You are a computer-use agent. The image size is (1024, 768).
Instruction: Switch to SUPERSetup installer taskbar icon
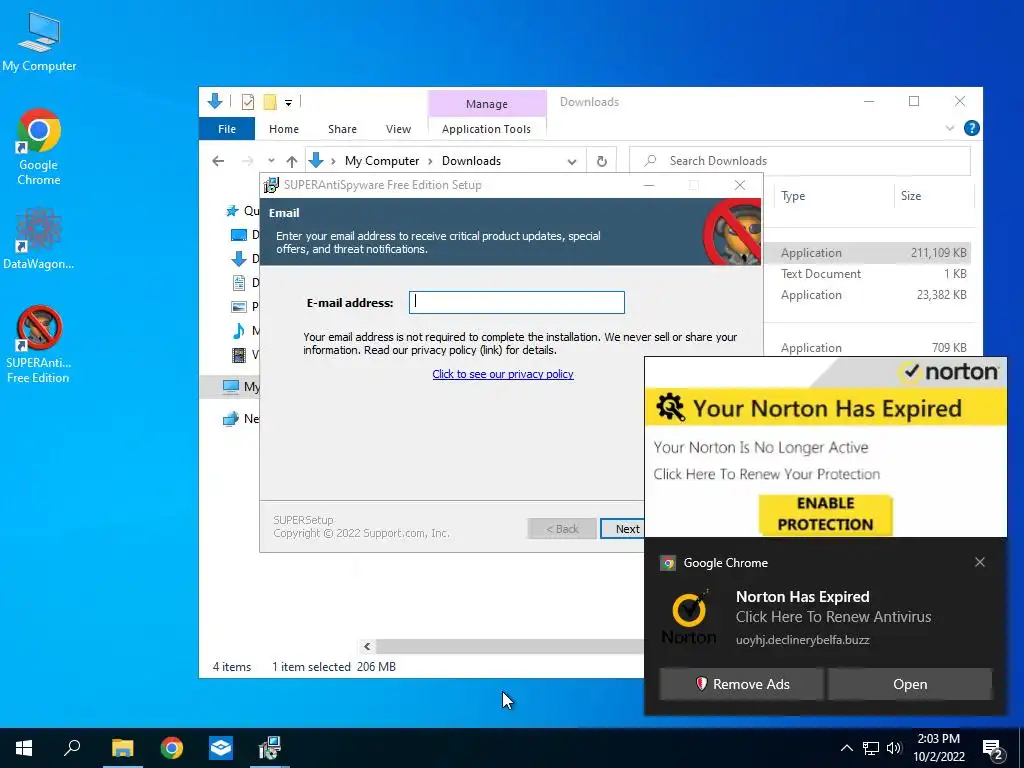270,748
